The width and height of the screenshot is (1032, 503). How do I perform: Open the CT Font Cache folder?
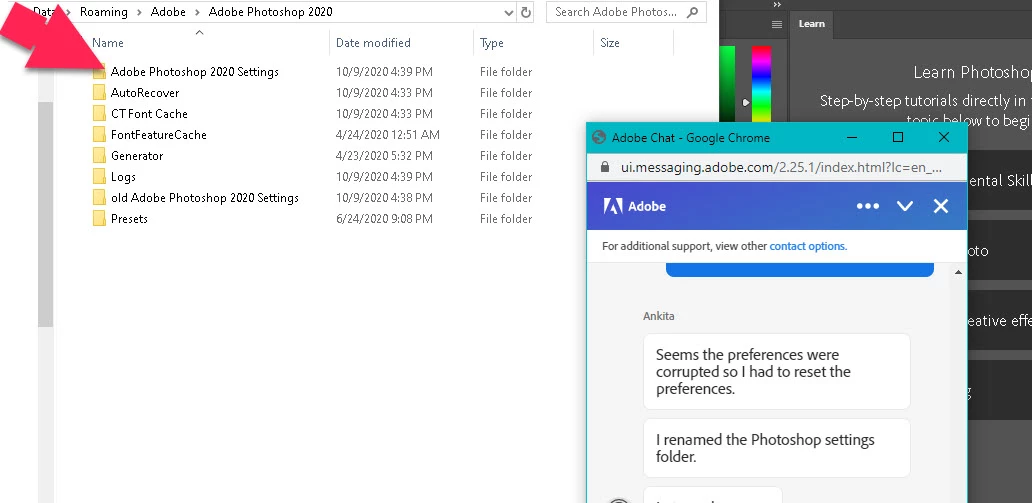pos(149,114)
